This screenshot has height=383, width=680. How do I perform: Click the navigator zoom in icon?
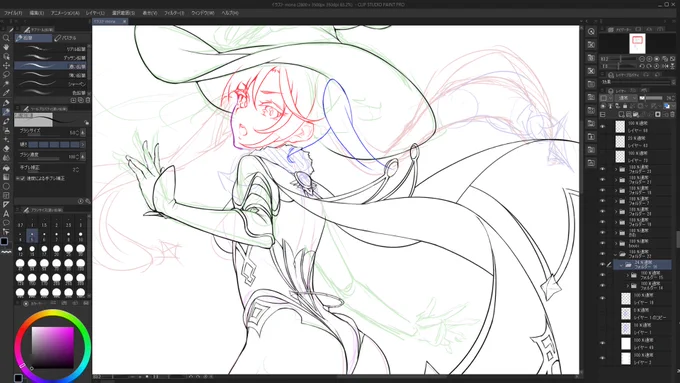(x=649, y=59)
